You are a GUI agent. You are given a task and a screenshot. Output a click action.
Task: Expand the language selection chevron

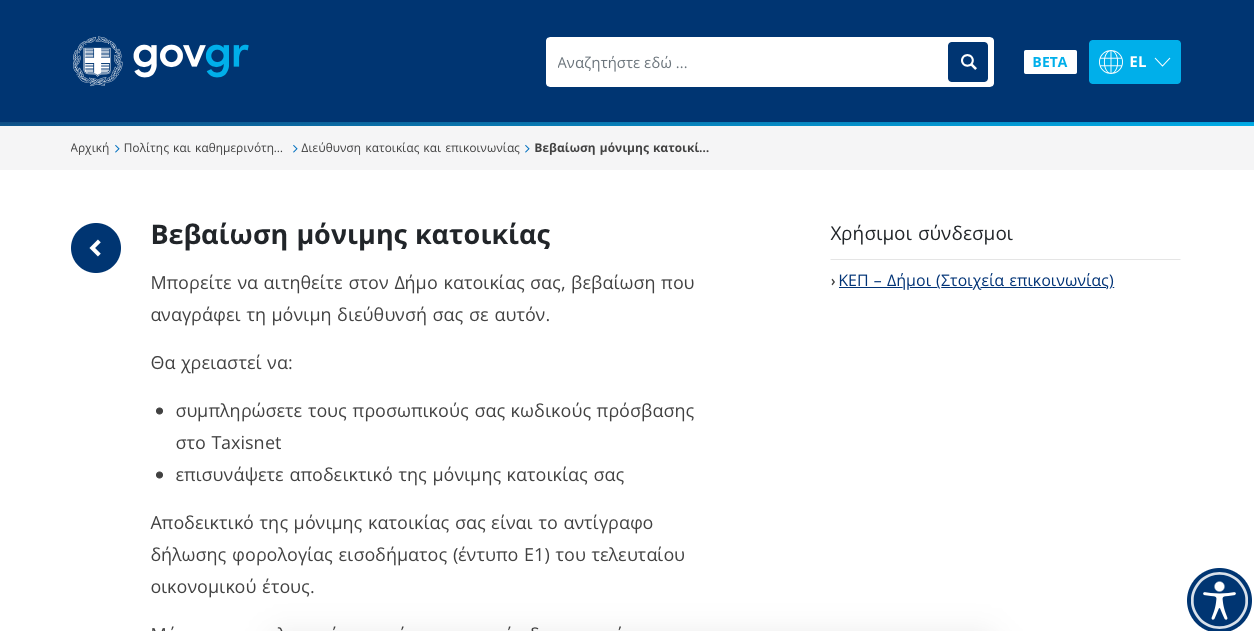pyautogui.click(x=1161, y=62)
